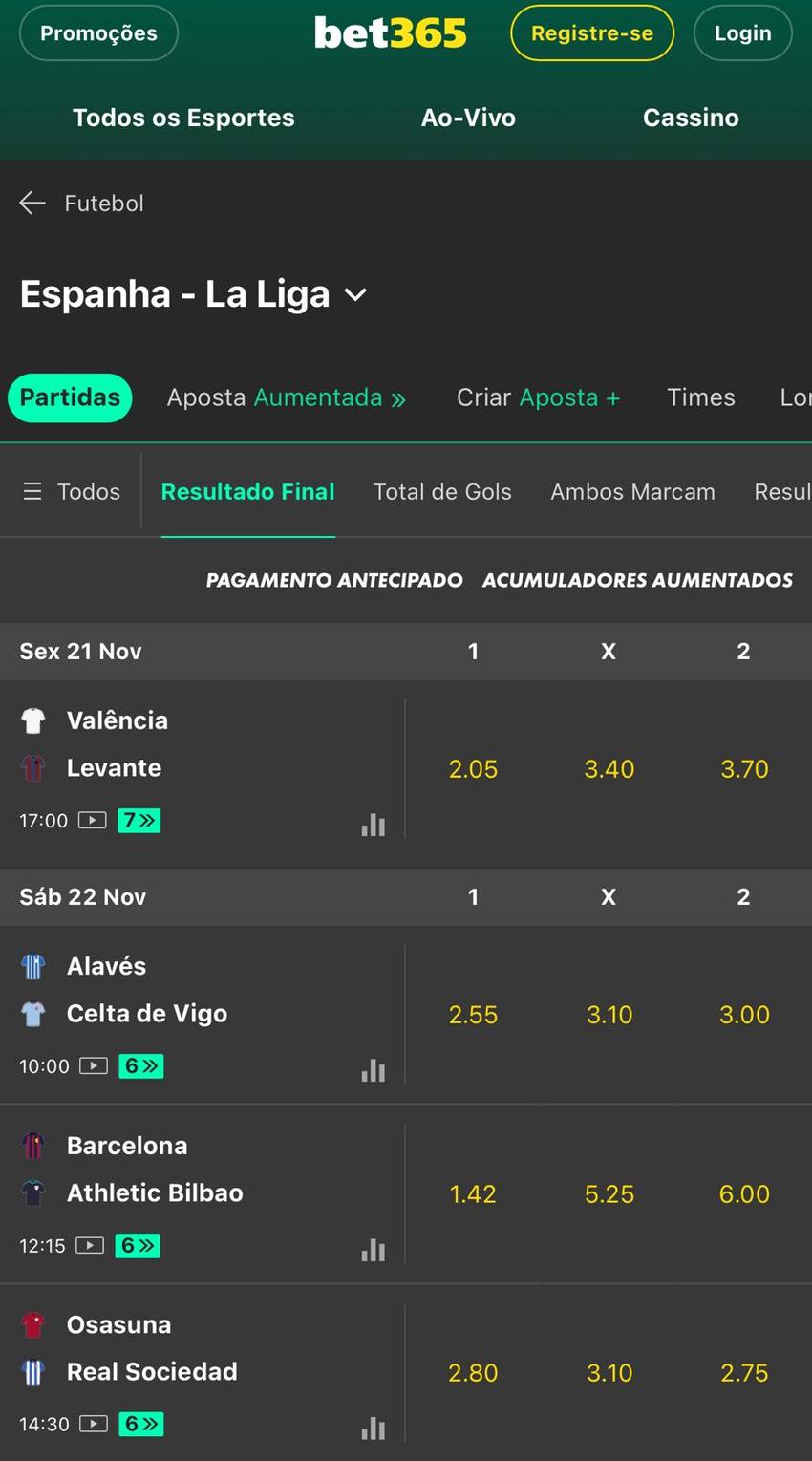
Task: Open the filter icon beside Todos
Action: pos(32,490)
